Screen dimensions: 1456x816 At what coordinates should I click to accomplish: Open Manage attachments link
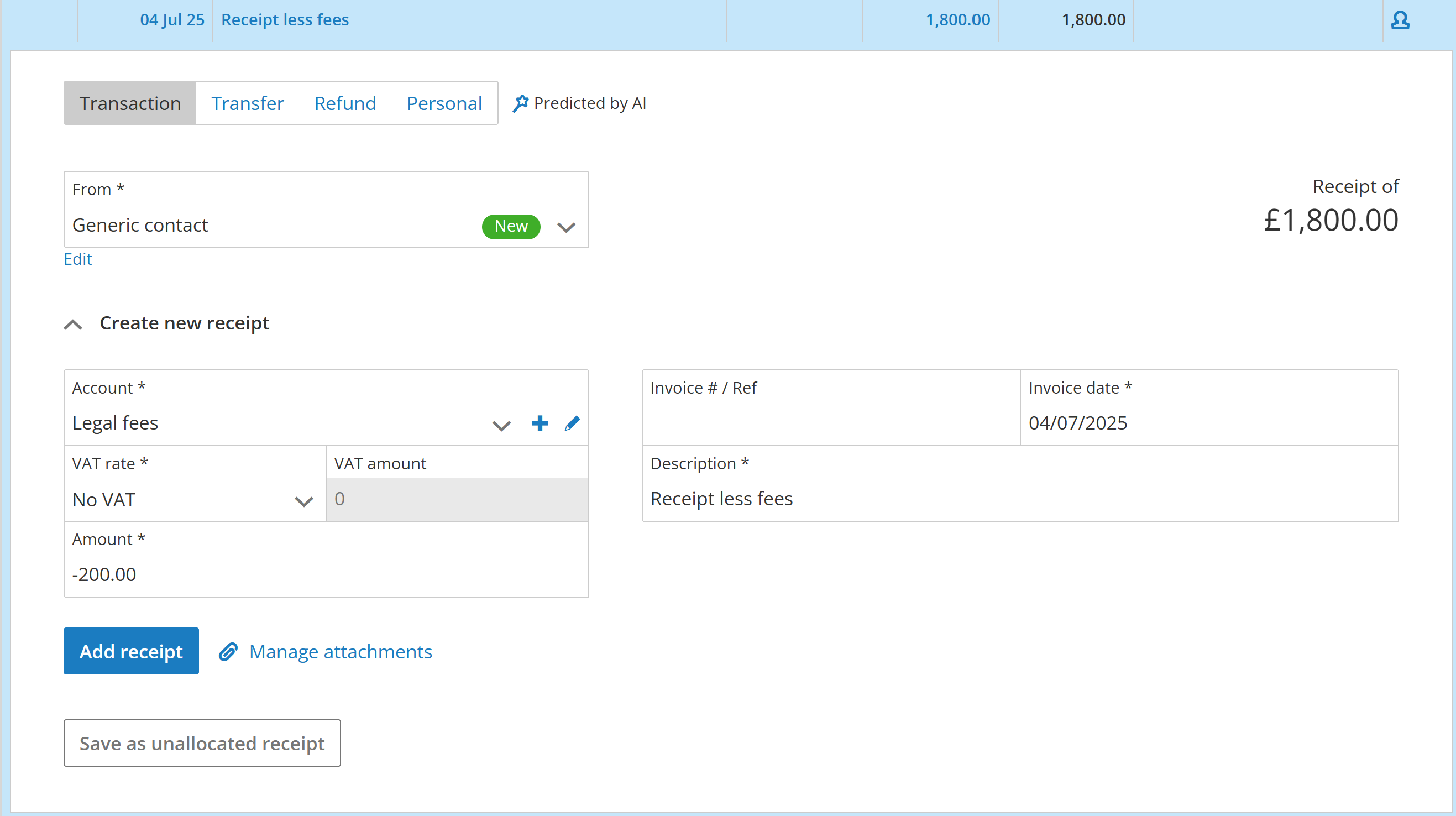pyautogui.click(x=341, y=652)
